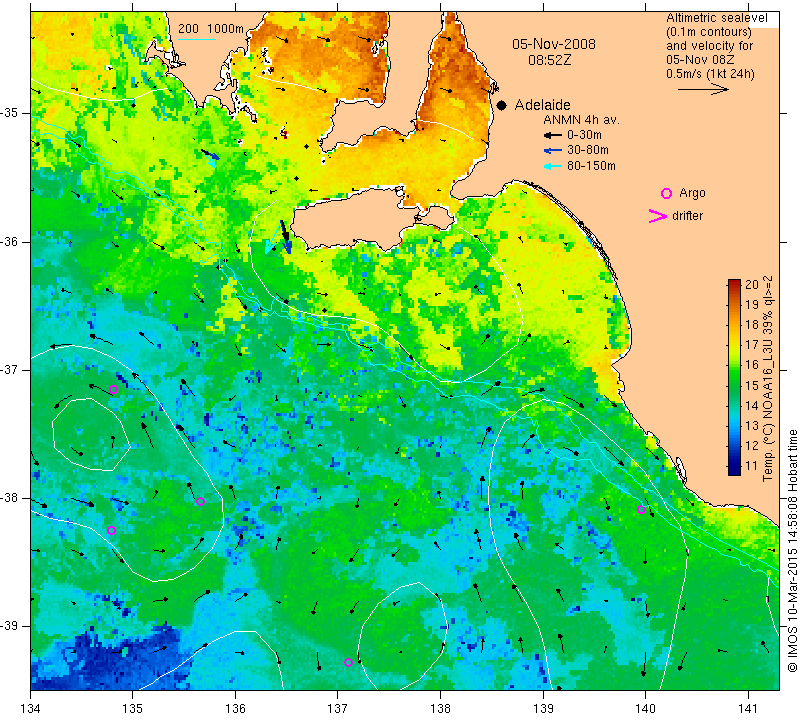
Task: Click the blue 30-80m legend arrow
Action: [x=552, y=151]
